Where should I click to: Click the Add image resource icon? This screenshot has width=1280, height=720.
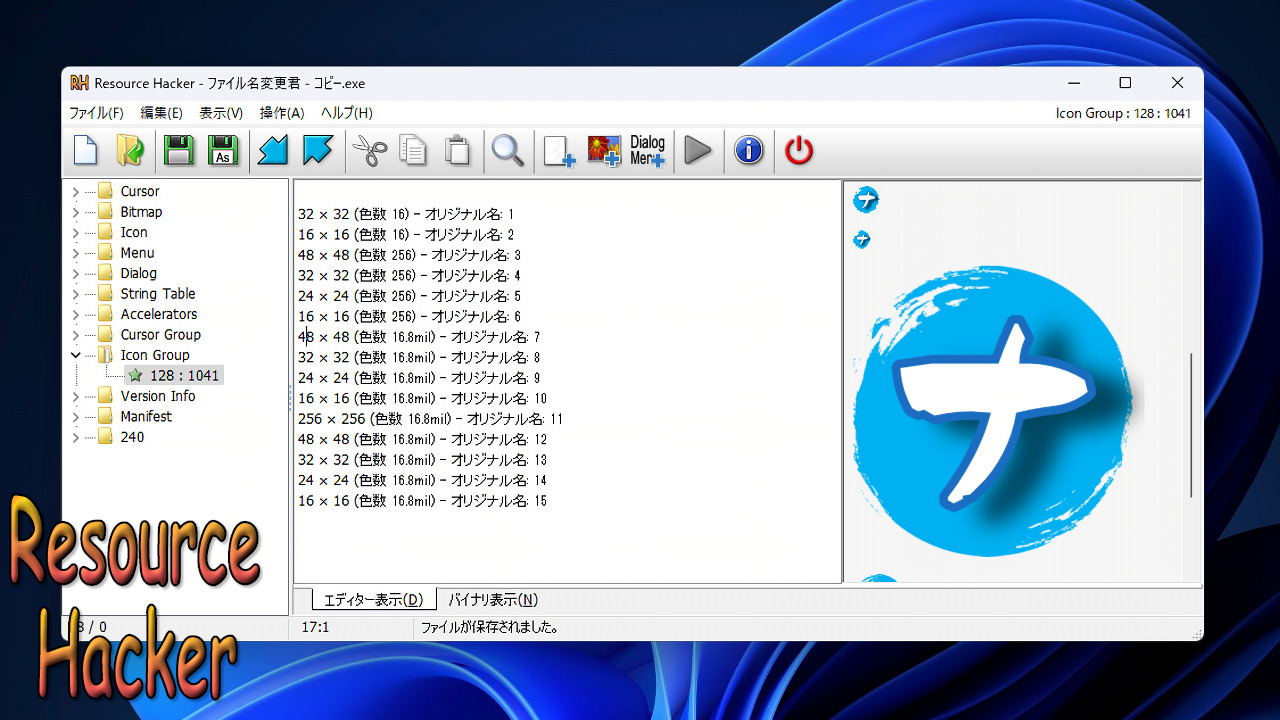603,151
